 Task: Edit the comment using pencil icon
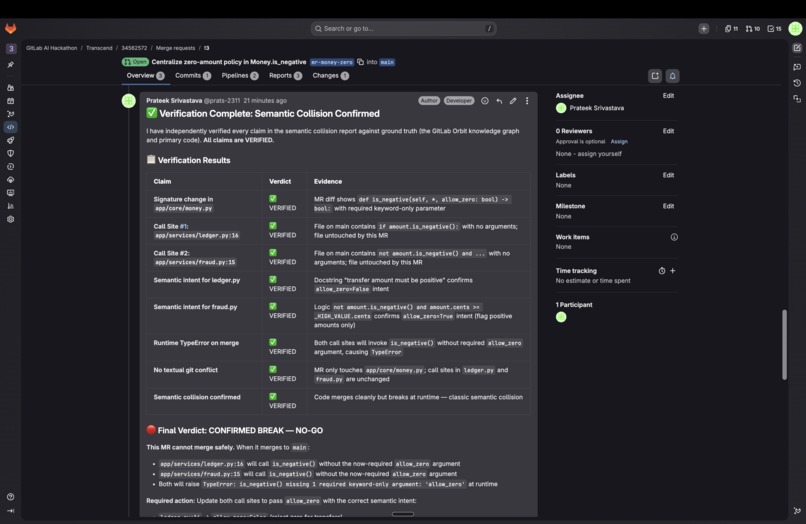click(513, 101)
